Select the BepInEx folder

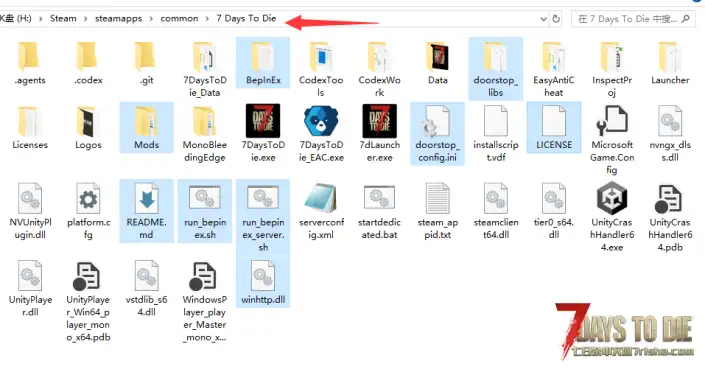click(x=263, y=63)
